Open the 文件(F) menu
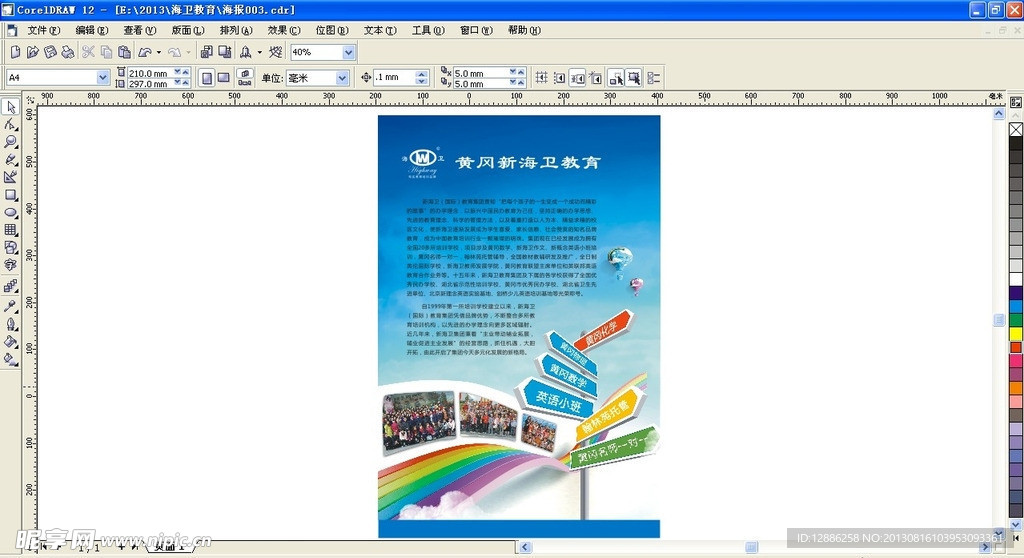1024x558 pixels. coord(43,30)
